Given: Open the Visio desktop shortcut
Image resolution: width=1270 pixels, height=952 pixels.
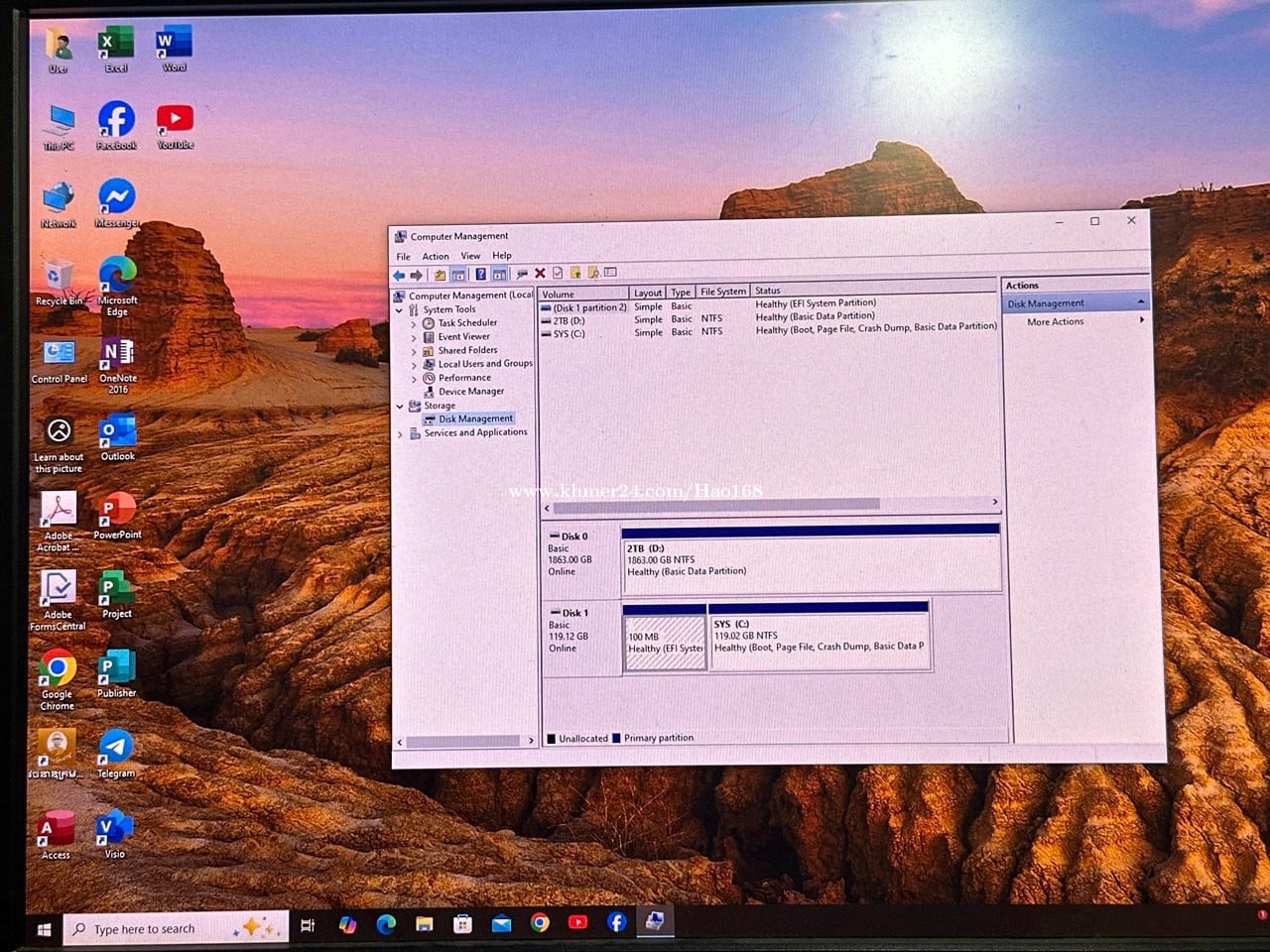Looking at the screenshot, I should tap(115, 831).
